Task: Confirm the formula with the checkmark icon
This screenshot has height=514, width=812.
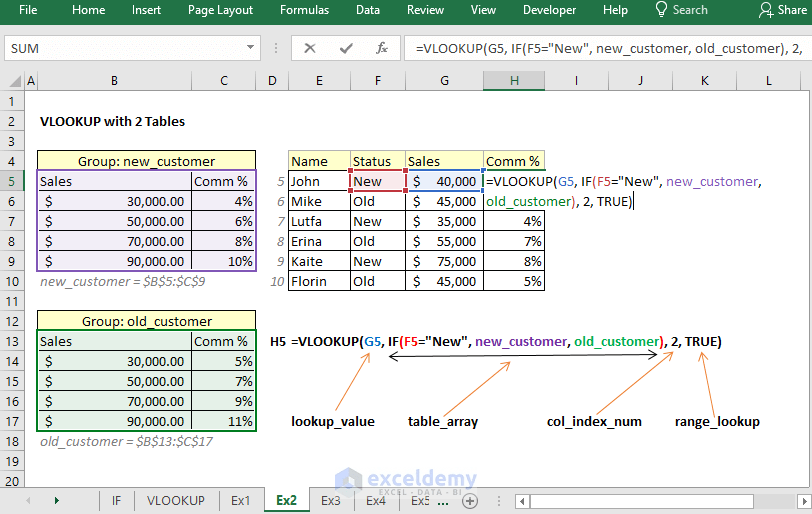Action: [x=346, y=49]
